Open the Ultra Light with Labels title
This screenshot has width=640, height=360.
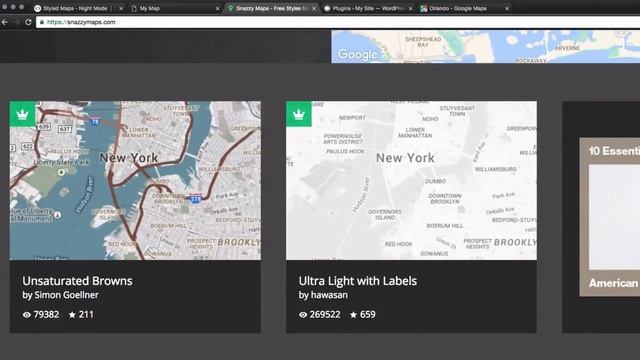click(358, 281)
